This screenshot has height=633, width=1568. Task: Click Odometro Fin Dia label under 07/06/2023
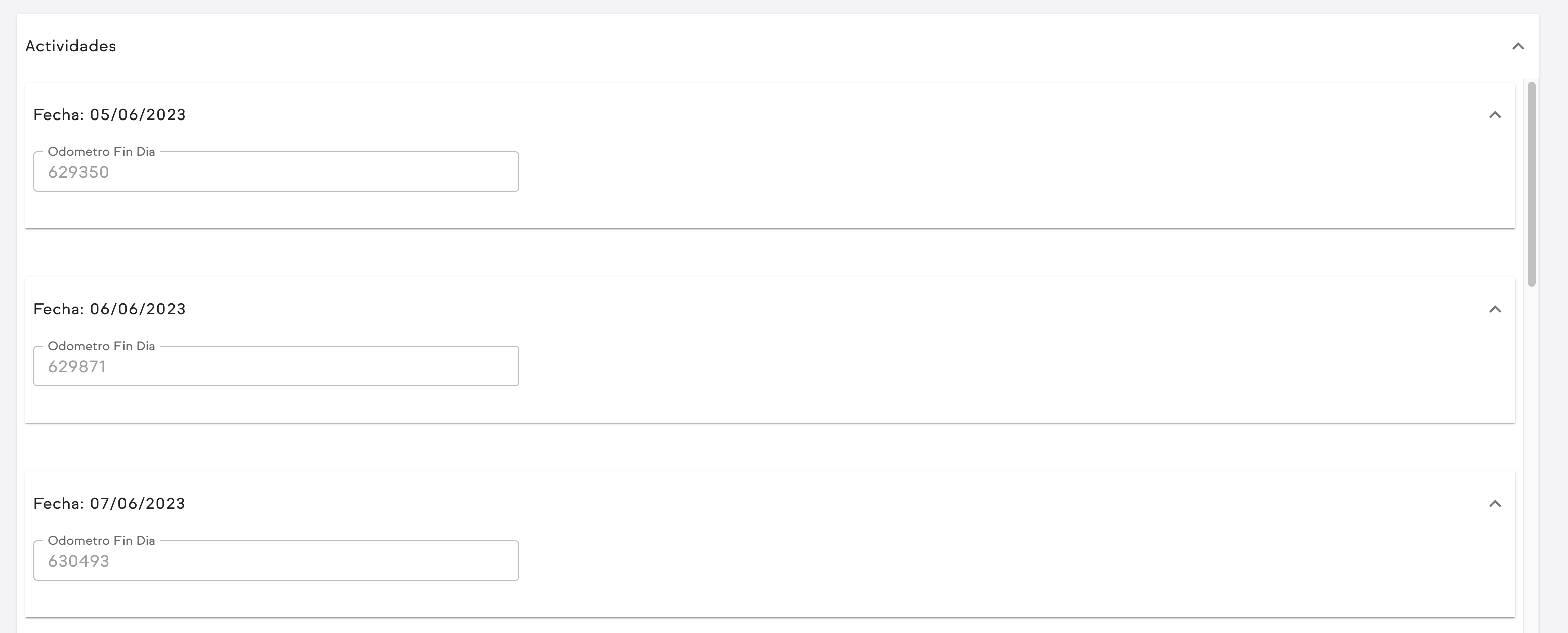(x=101, y=540)
